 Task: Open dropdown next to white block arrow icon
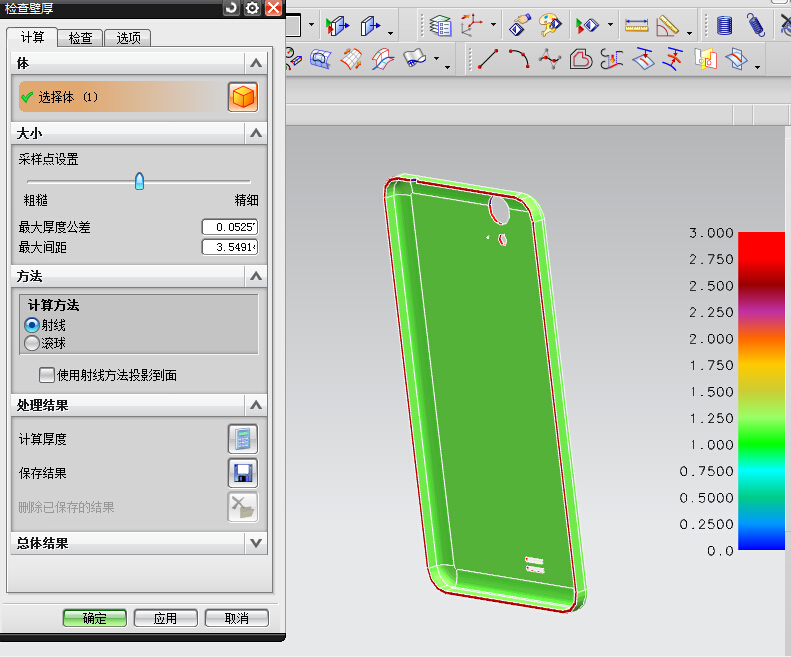click(390, 34)
